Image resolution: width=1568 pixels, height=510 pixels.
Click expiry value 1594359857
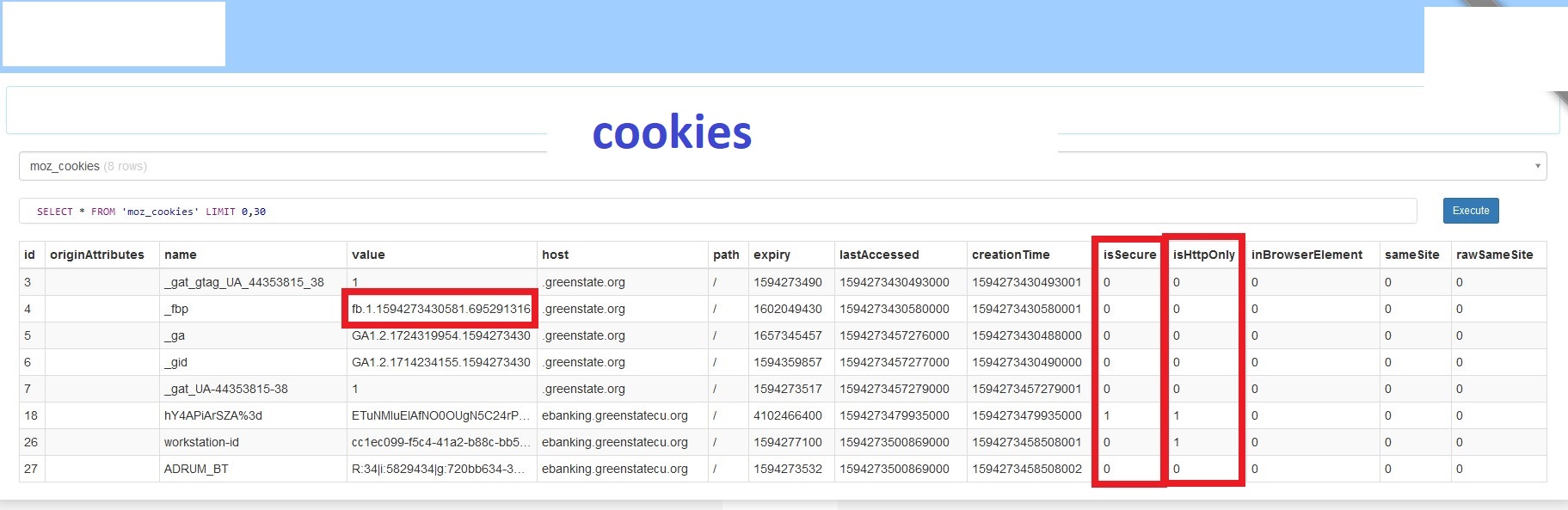pos(788,362)
